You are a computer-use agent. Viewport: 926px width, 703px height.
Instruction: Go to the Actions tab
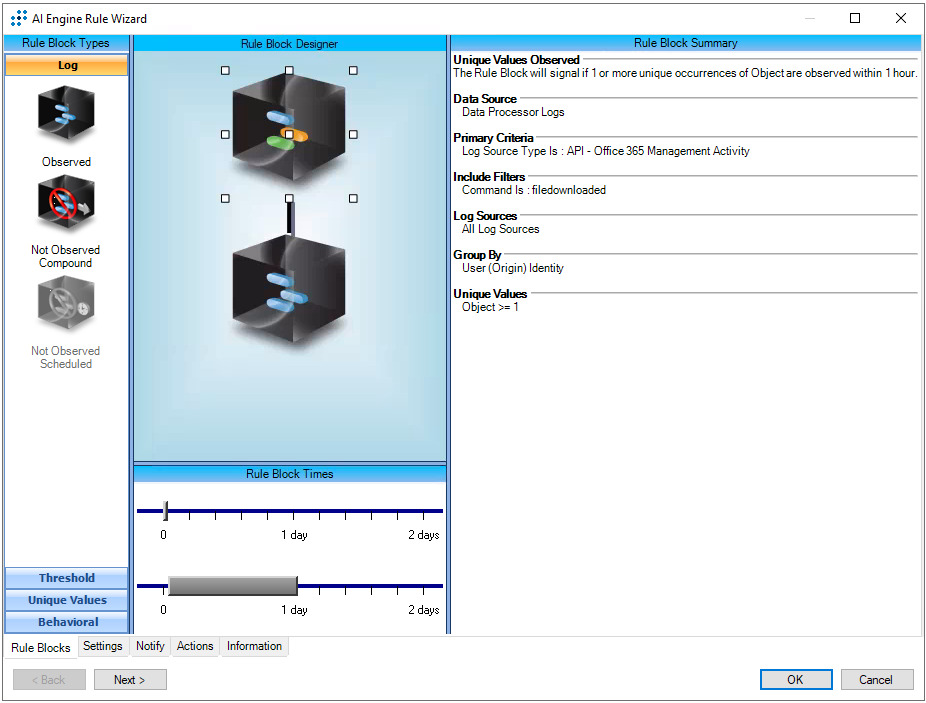pos(195,646)
